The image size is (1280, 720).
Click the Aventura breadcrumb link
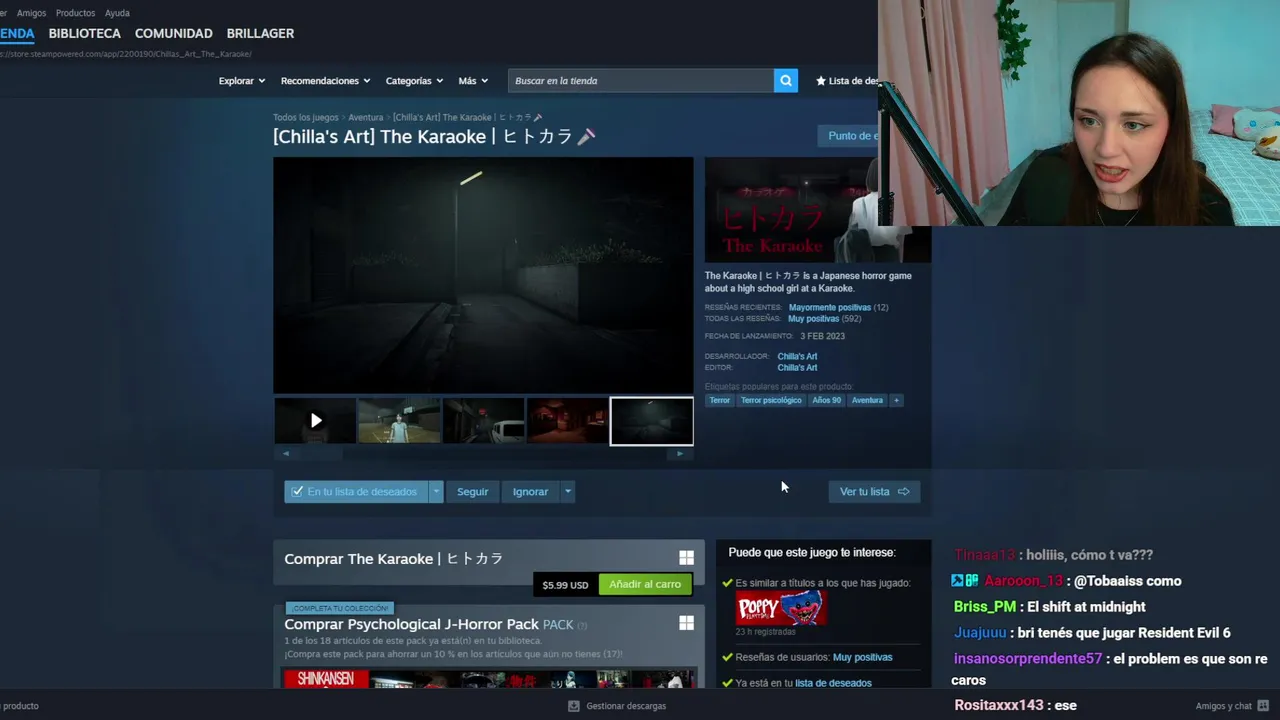point(366,117)
